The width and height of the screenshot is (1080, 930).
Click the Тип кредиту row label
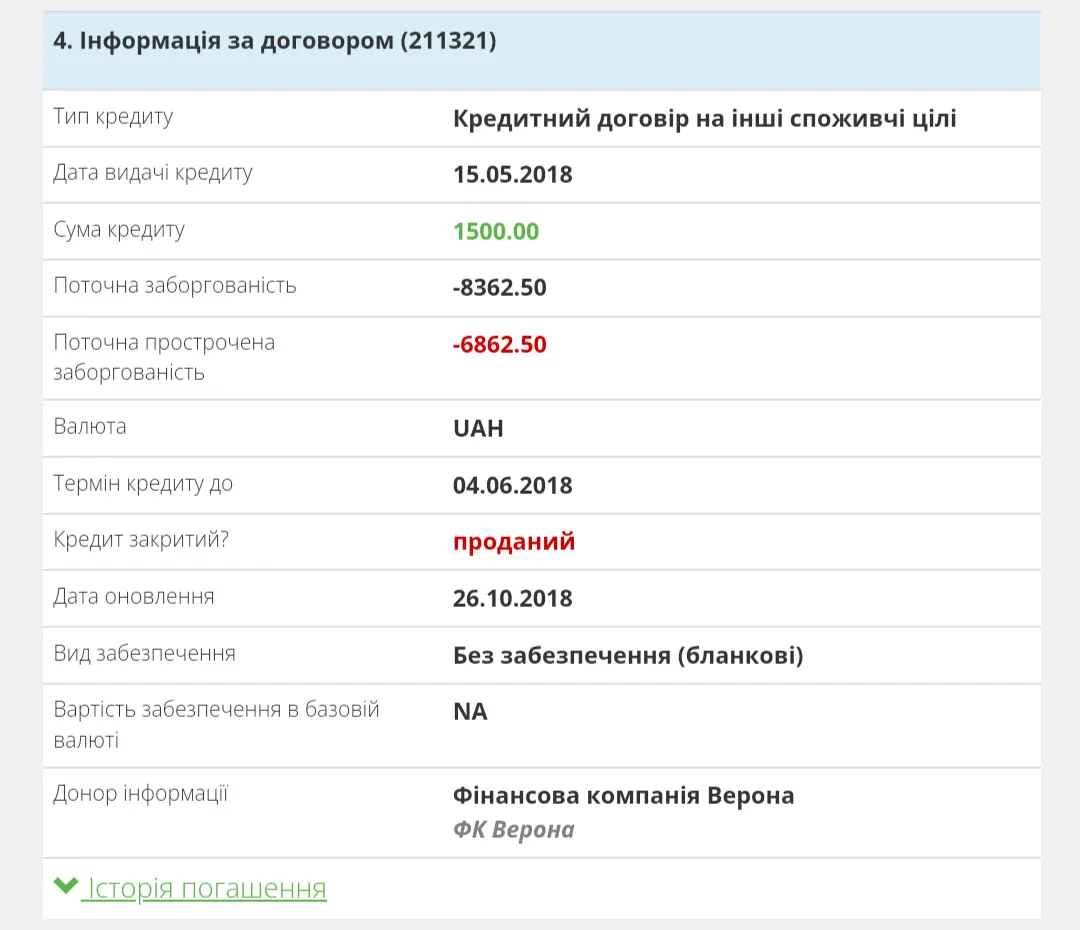click(113, 117)
